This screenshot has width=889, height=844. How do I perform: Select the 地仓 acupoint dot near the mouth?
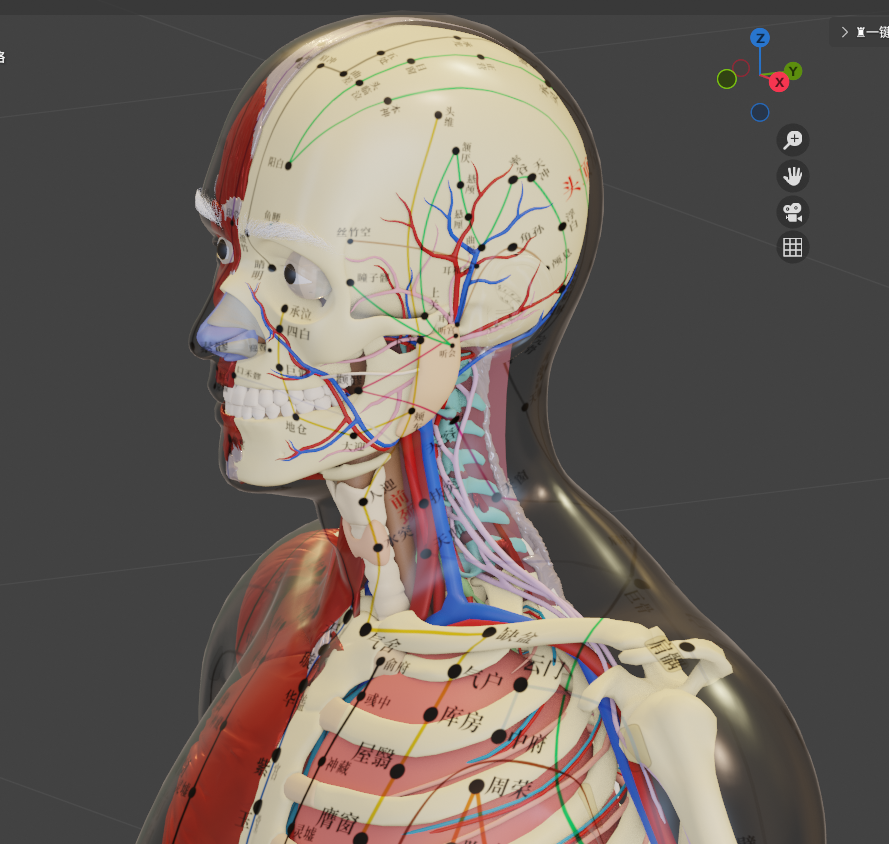point(296,417)
